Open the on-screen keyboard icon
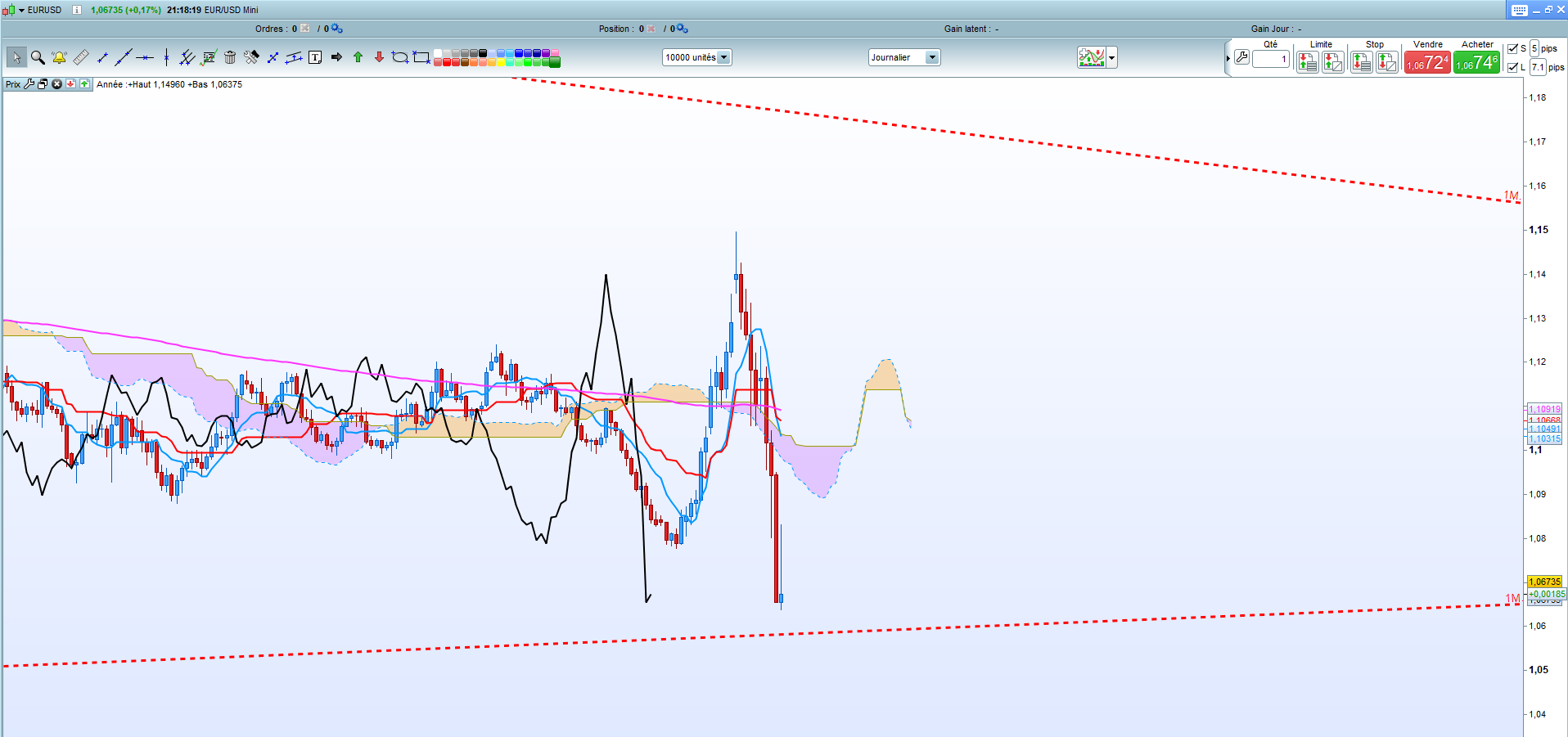Screen dimensions: 1568x737 [x=1519, y=10]
